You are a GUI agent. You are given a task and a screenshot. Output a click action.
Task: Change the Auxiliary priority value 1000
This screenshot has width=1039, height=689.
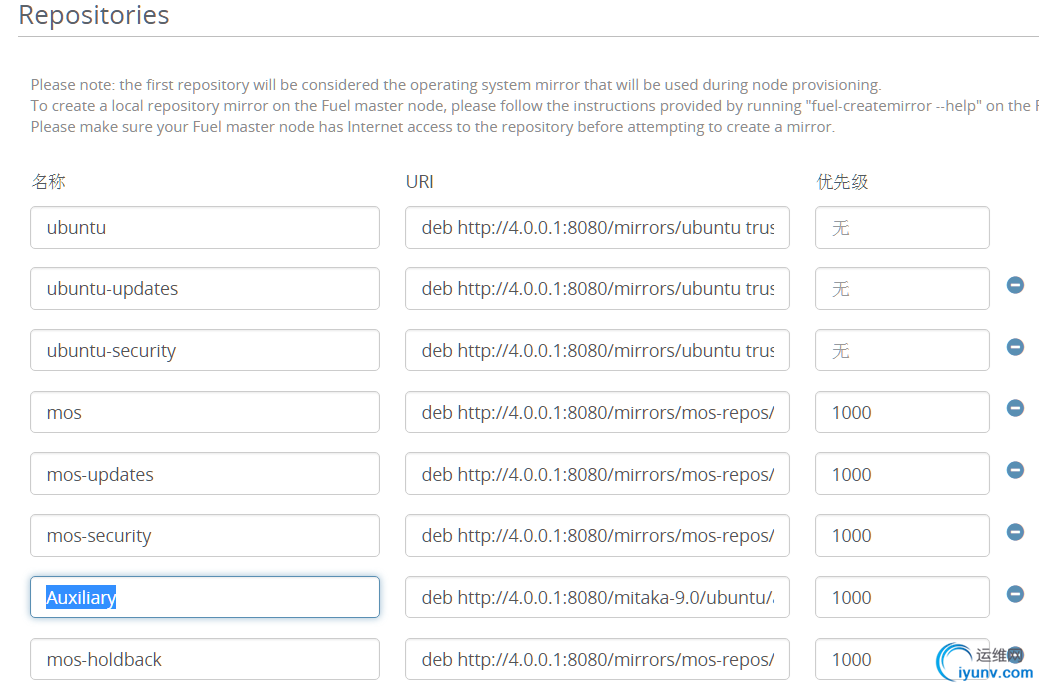pyautogui.click(x=902, y=597)
